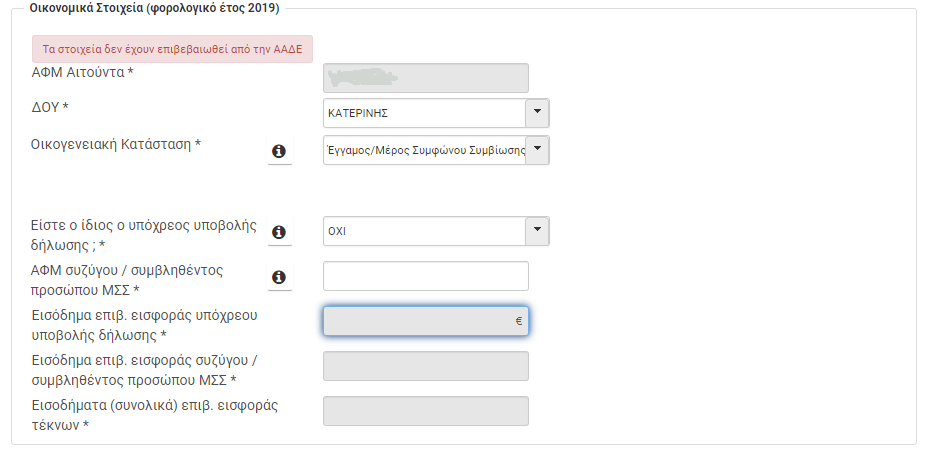The width and height of the screenshot is (926, 462).
Task: Click info icon beside Οικογενειακή Κατάσταση
Action: point(279,151)
